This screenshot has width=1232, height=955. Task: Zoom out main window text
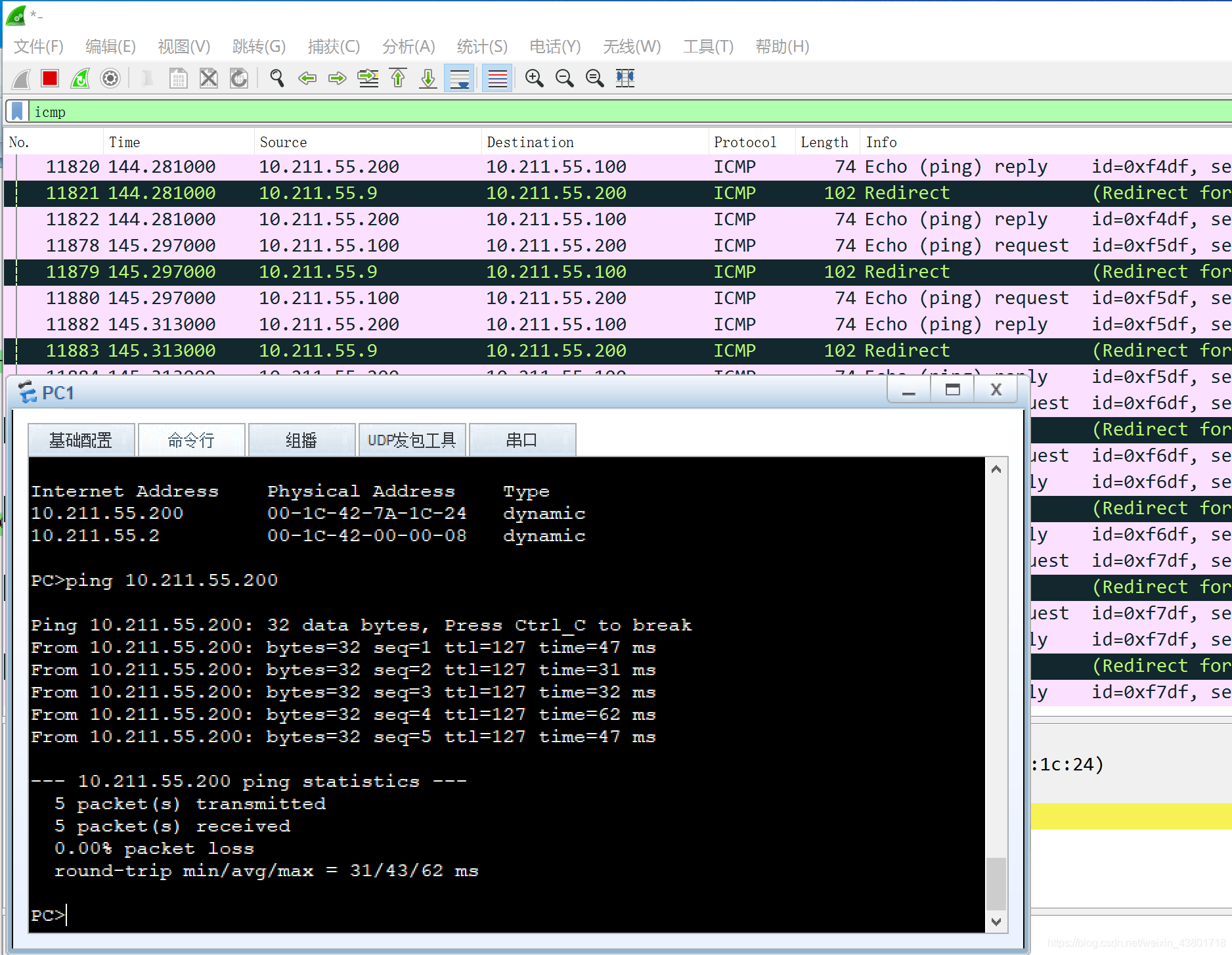click(x=565, y=79)
